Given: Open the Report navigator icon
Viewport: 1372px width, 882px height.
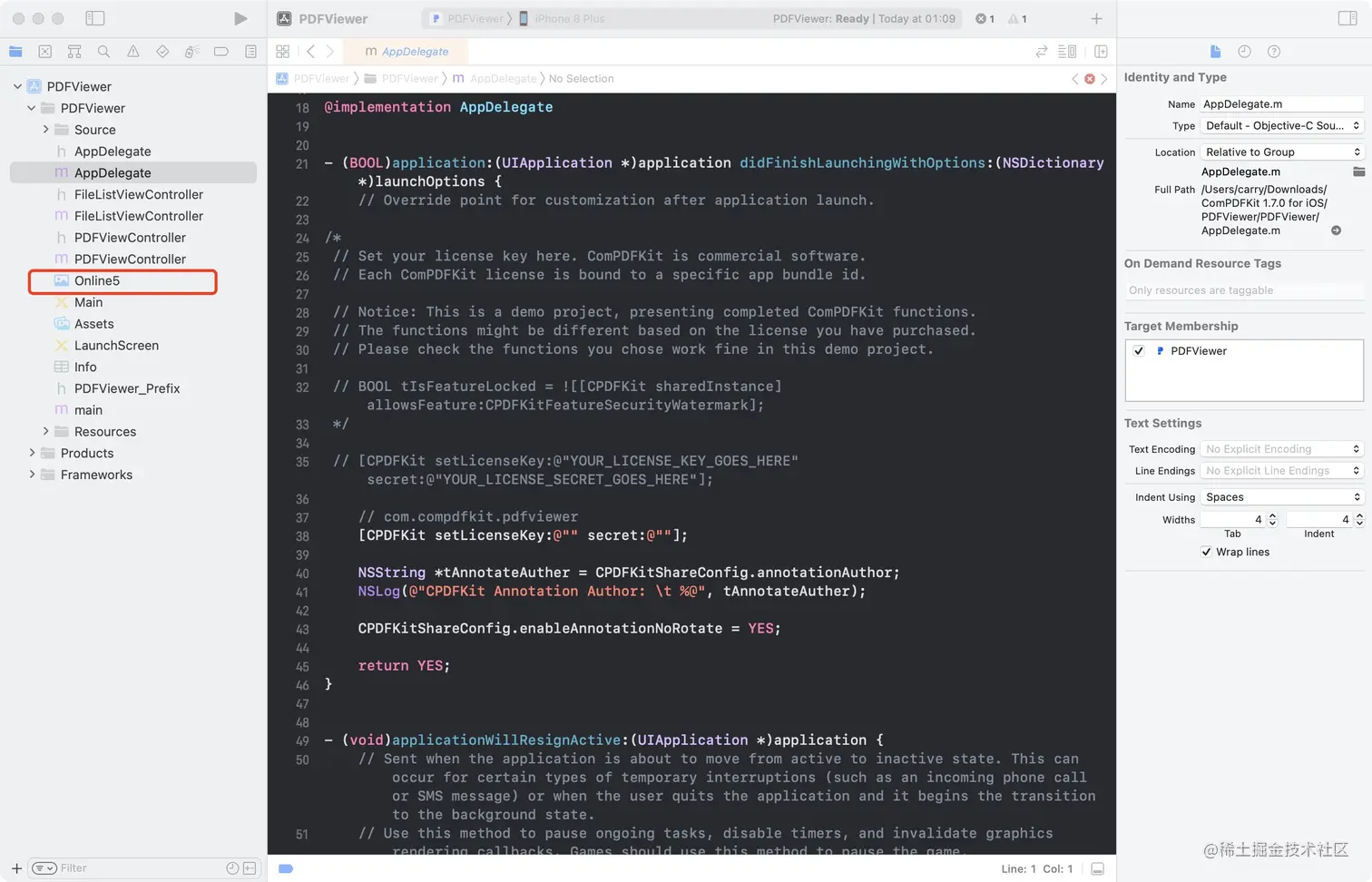Looking at the screenshot, I should coord(250,52).
